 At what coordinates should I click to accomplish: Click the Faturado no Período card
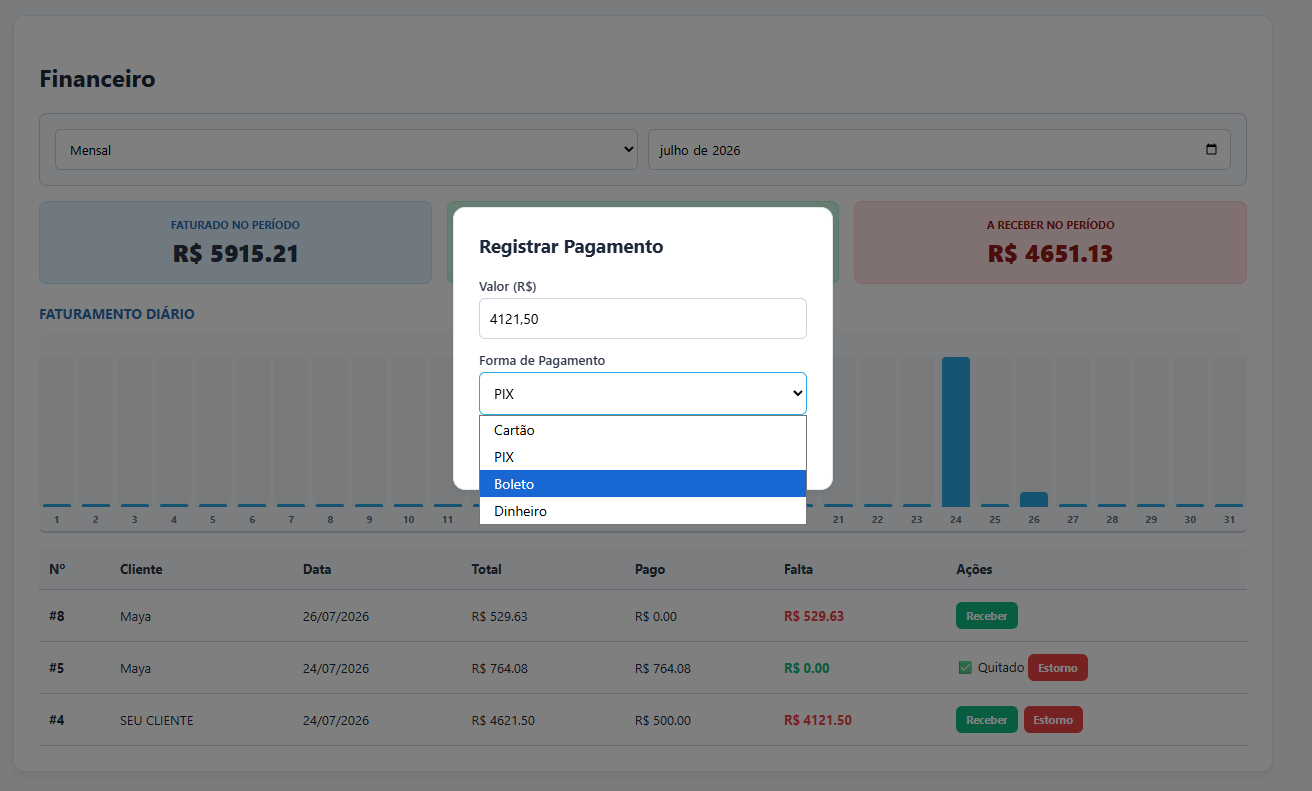tap(235, 243)
